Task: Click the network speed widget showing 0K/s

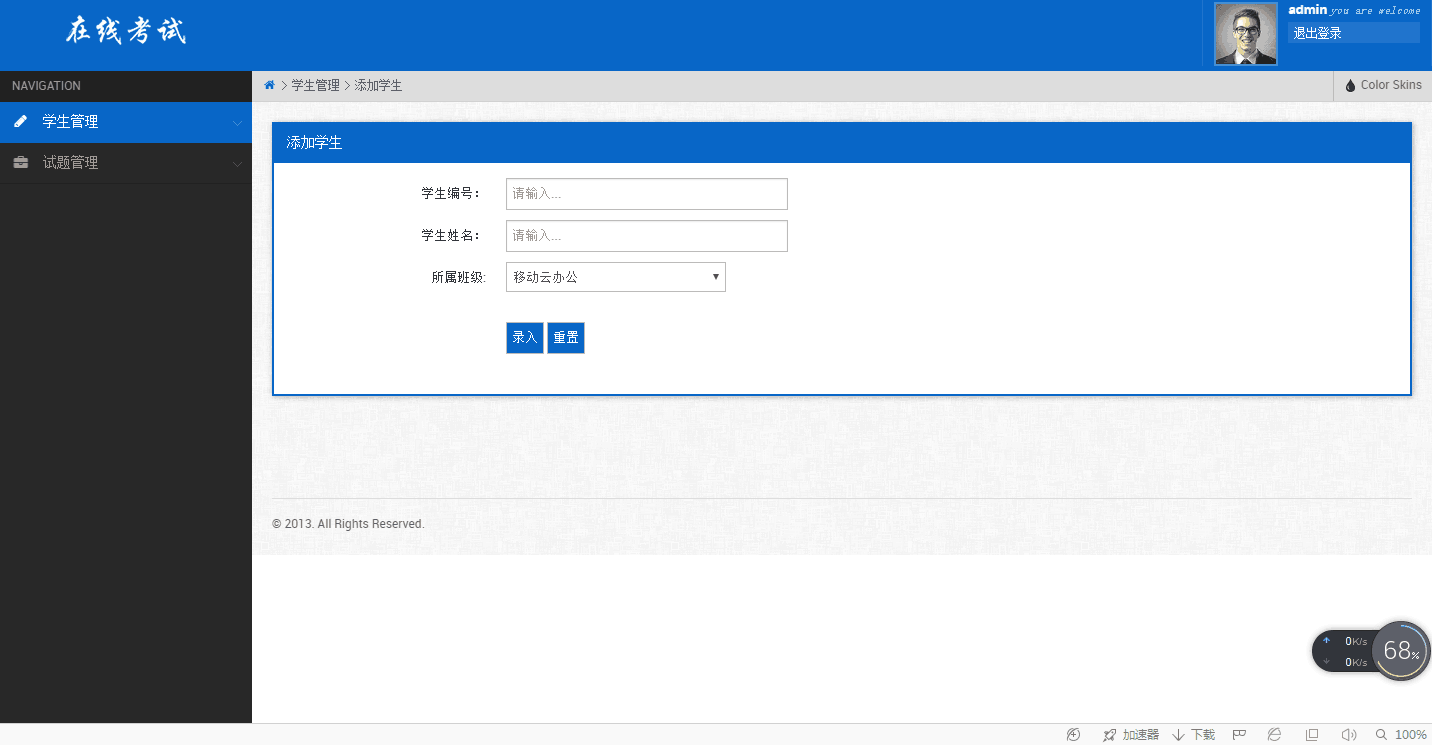Action: click(x=1343, y=651)
